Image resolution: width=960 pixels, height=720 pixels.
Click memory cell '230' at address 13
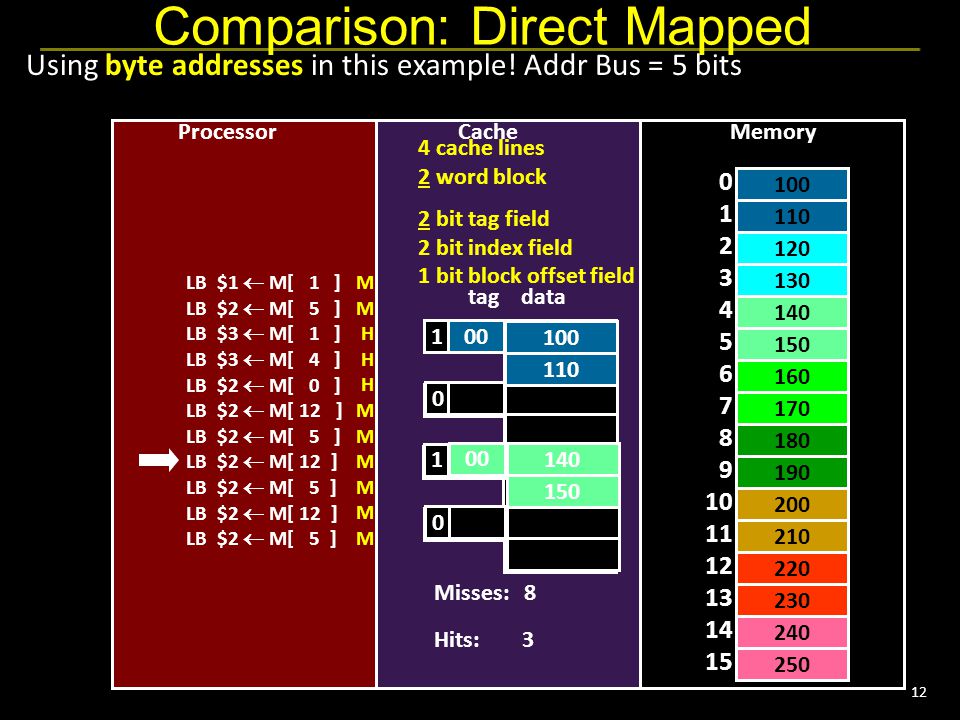click(x=792, y=600)
